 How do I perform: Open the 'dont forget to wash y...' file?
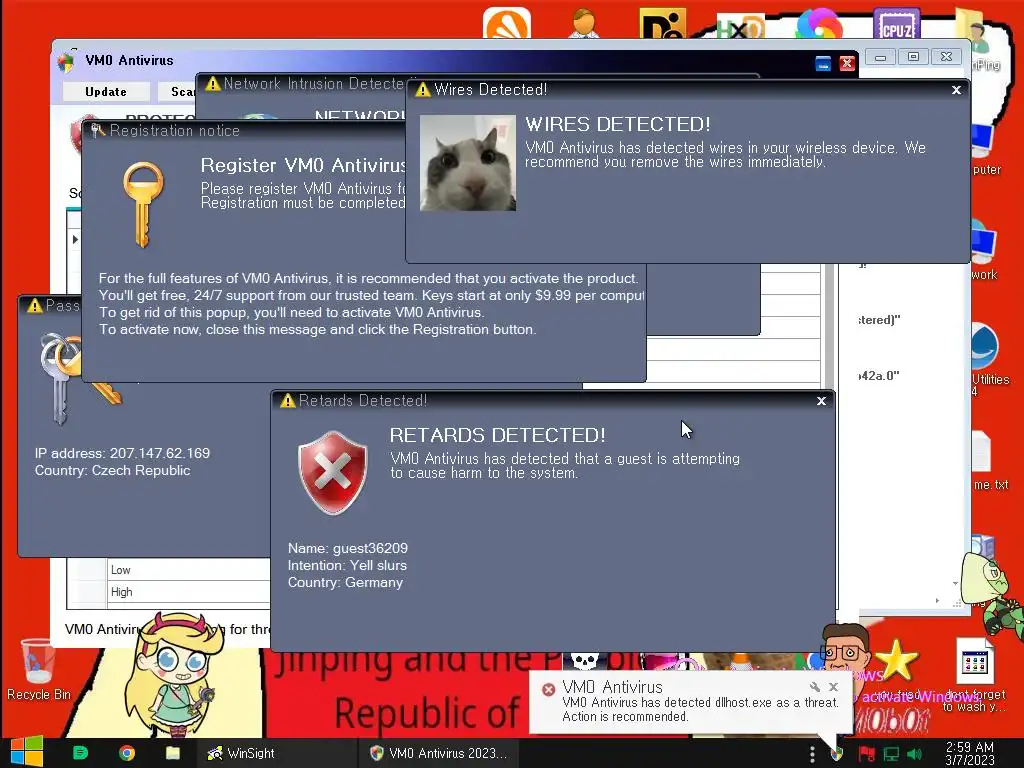[975, 676]
